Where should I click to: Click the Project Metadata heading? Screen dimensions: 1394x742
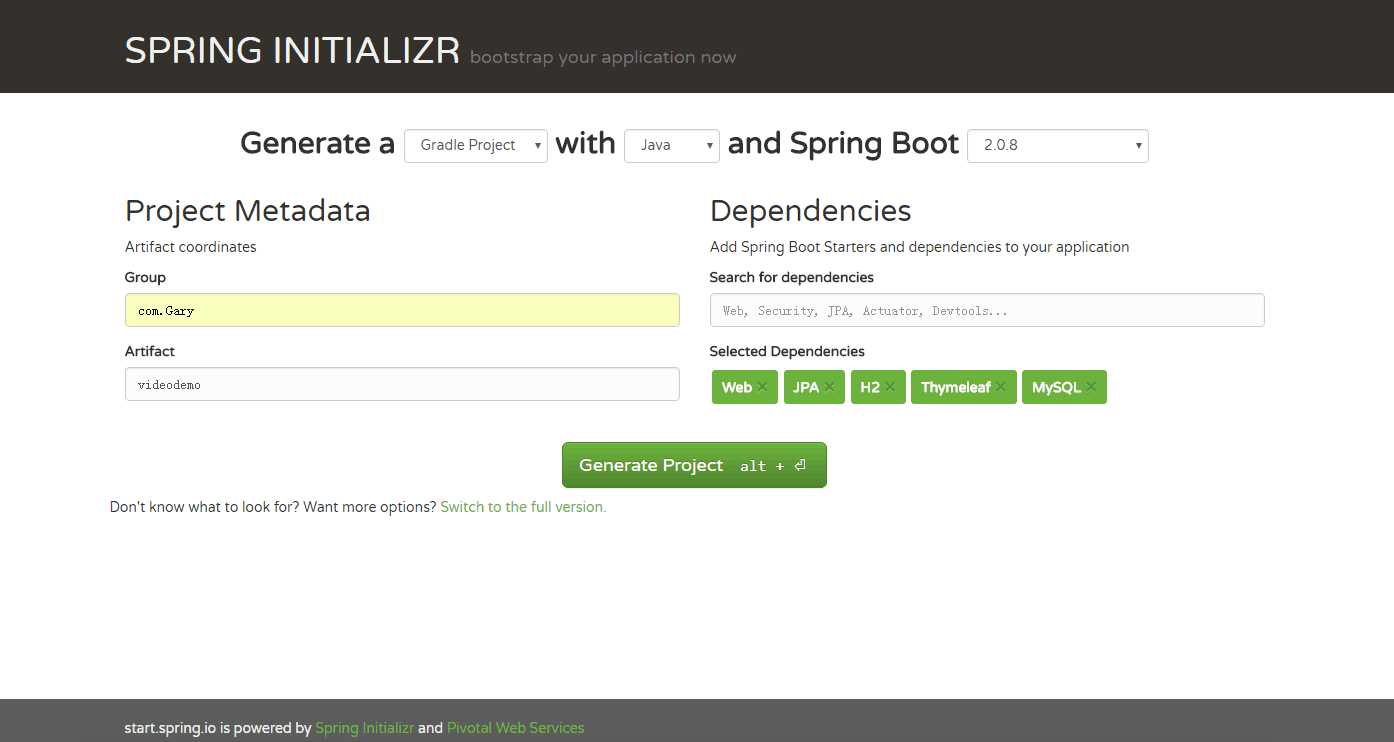coord(248,211)
